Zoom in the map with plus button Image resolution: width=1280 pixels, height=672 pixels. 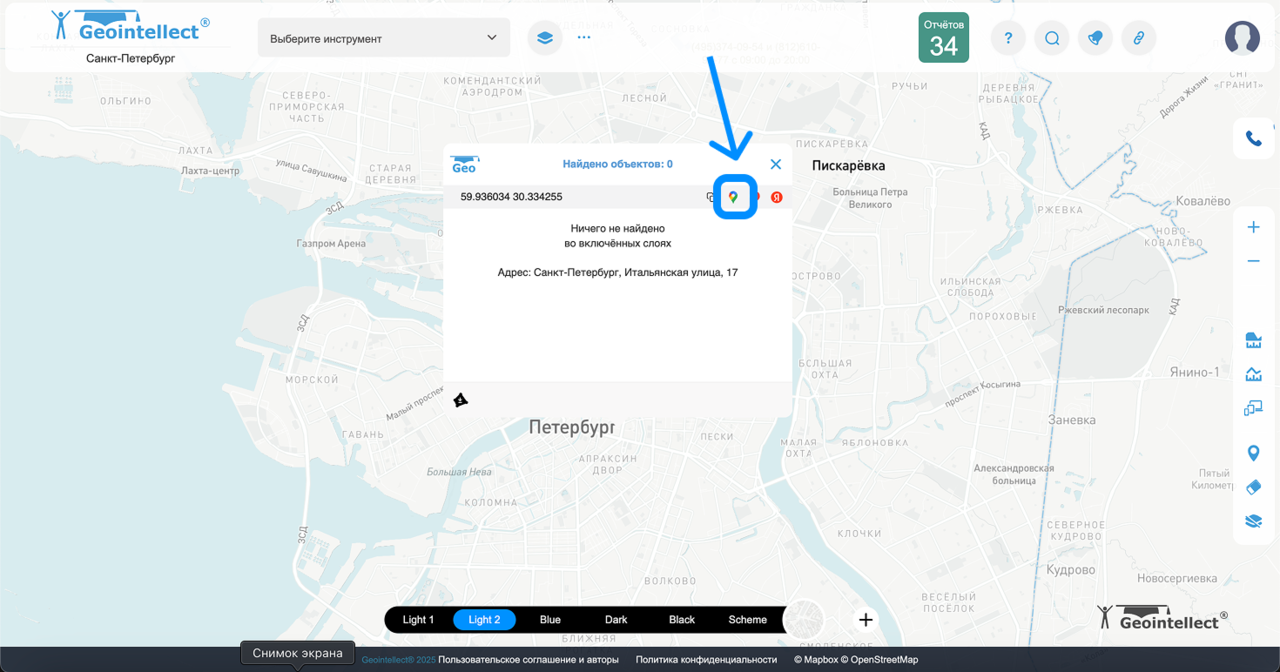click(x=1253, y=227)
